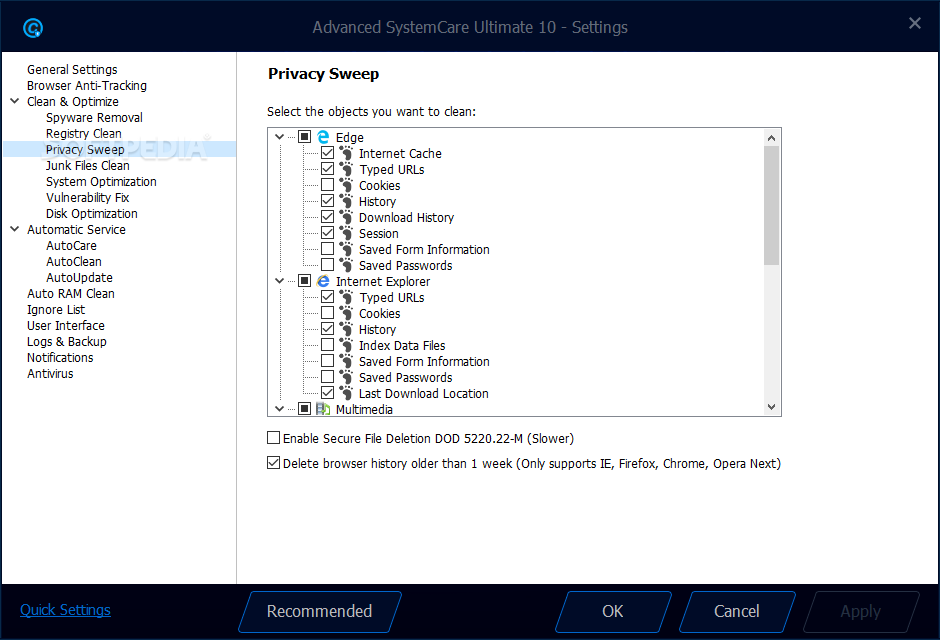
Task: Collapse the Clean & Optimize section
Action: pyautogui.click(x=15, y=101)
